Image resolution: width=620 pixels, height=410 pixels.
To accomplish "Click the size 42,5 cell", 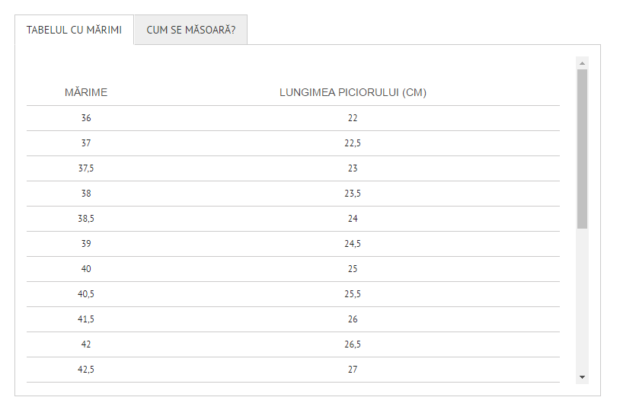I will pyautogui.click(x=86, y=369).
